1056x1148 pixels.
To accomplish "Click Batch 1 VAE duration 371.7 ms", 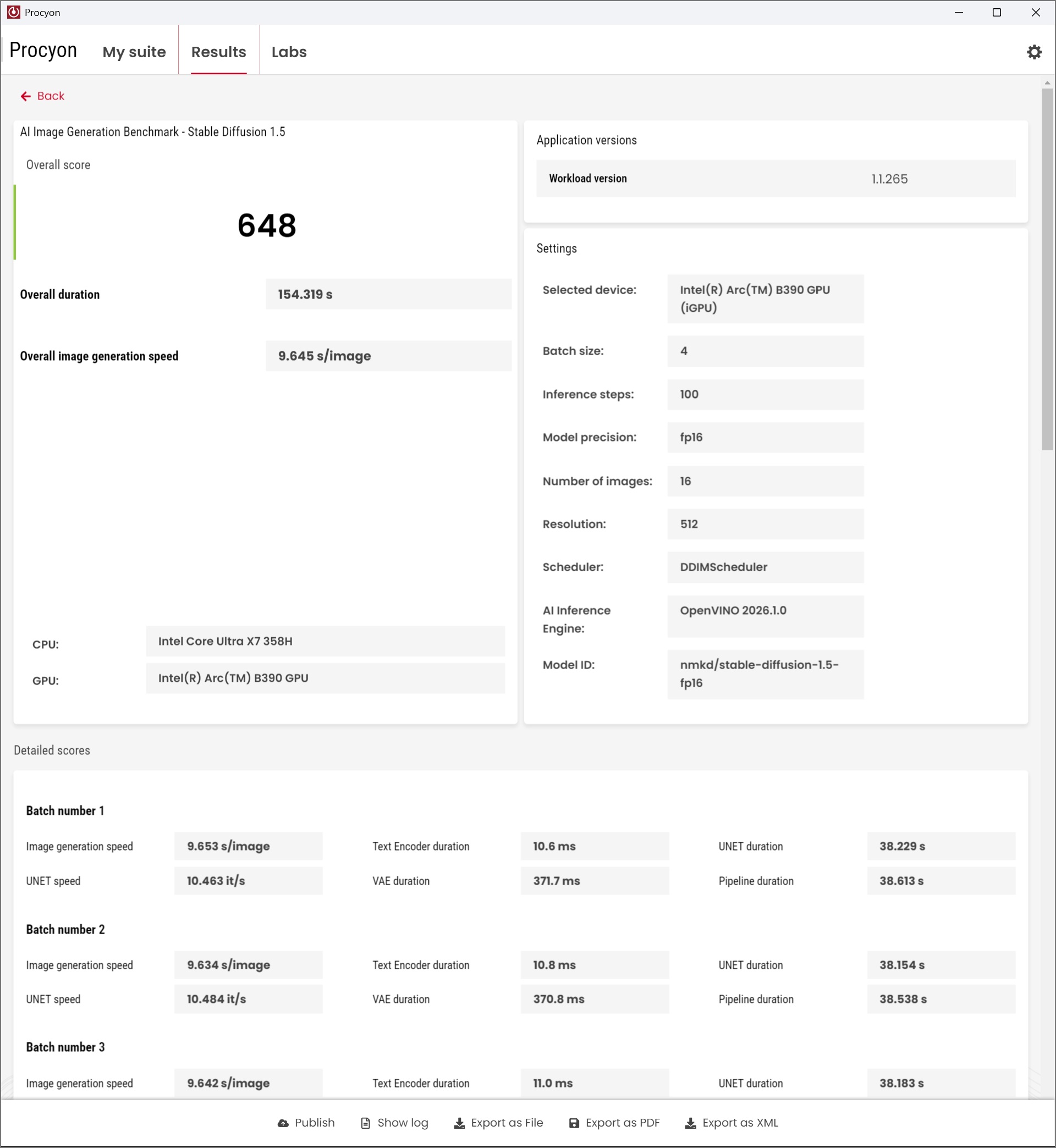I will click(595, 881).
